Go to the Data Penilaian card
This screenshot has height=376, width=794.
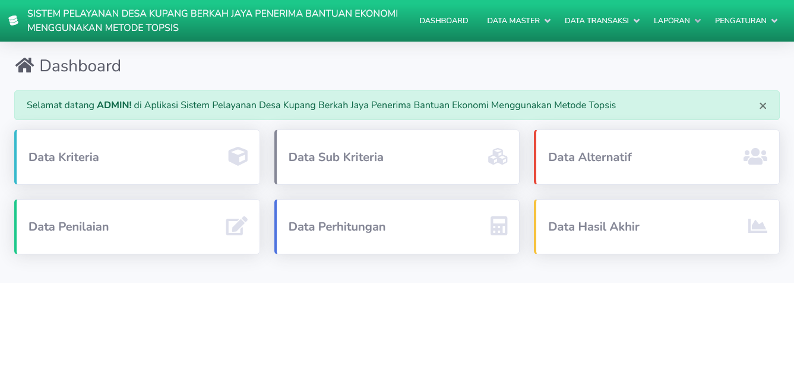point(137,227)
